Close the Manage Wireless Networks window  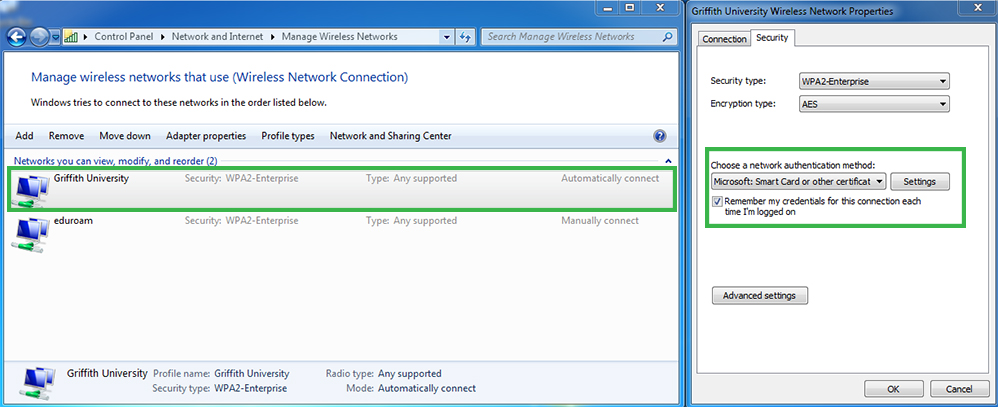tap(659, 7)
